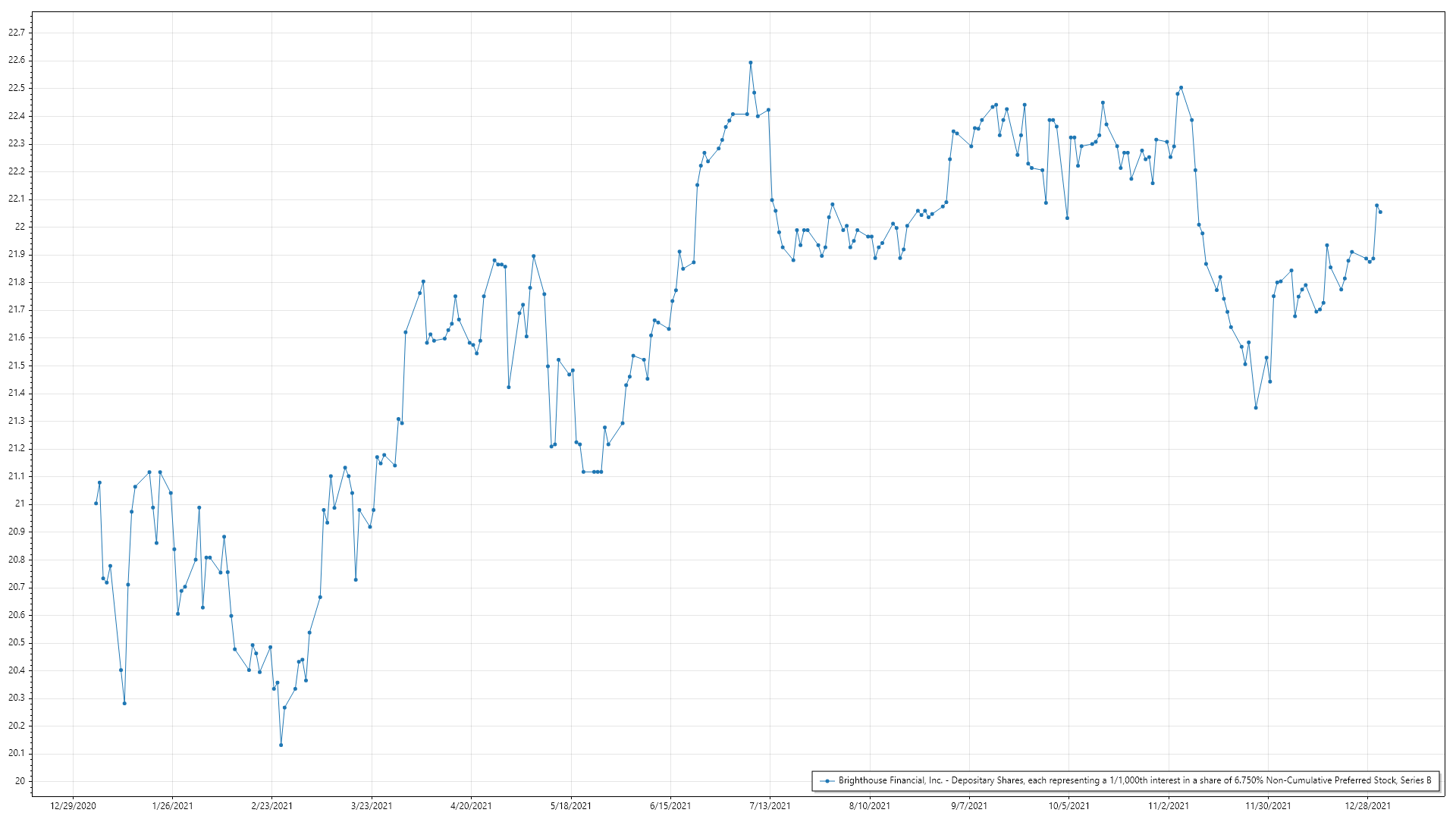Click the 7/13/2021 x-axis date label

[x=770, y=806]
